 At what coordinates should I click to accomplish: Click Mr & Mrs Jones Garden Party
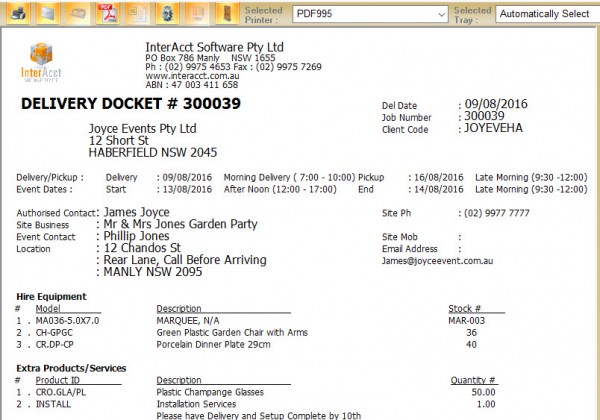(181, 224)
